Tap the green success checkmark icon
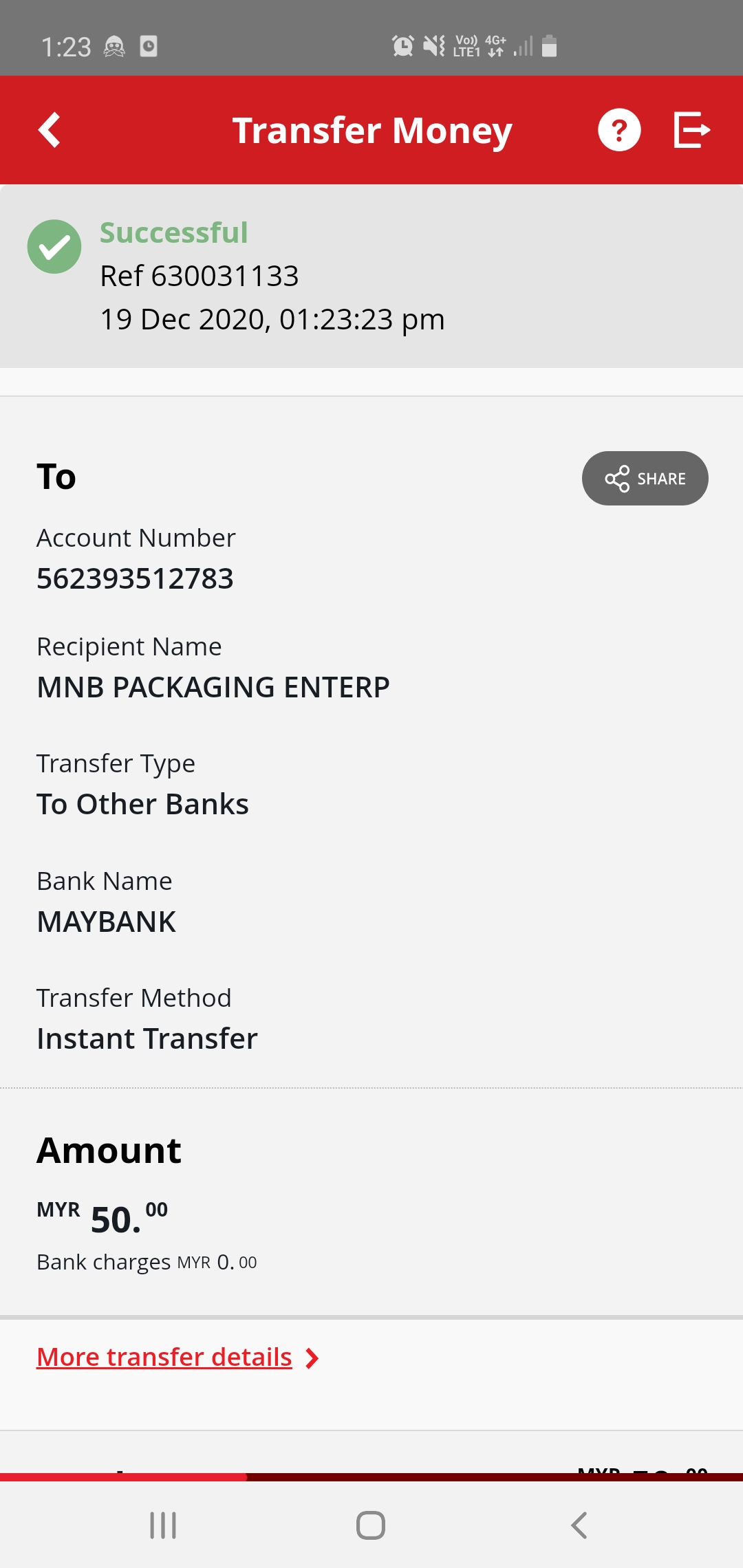The height and width of the screenshot is (1568, 743). click(54, 246)
